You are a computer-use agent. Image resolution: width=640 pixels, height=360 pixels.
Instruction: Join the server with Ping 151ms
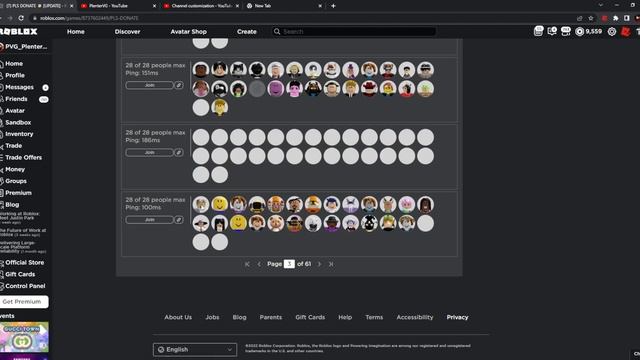(x=149, y=85)
